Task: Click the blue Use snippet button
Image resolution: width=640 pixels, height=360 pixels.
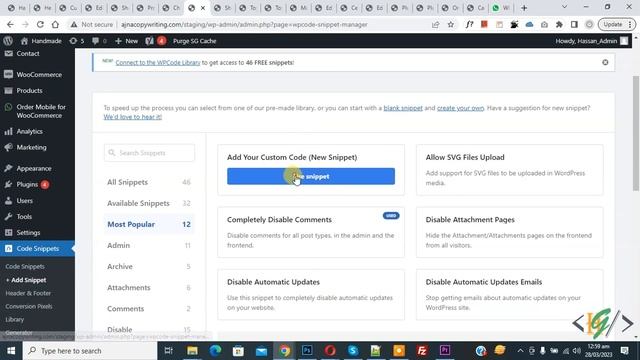Action: [311, 176]
